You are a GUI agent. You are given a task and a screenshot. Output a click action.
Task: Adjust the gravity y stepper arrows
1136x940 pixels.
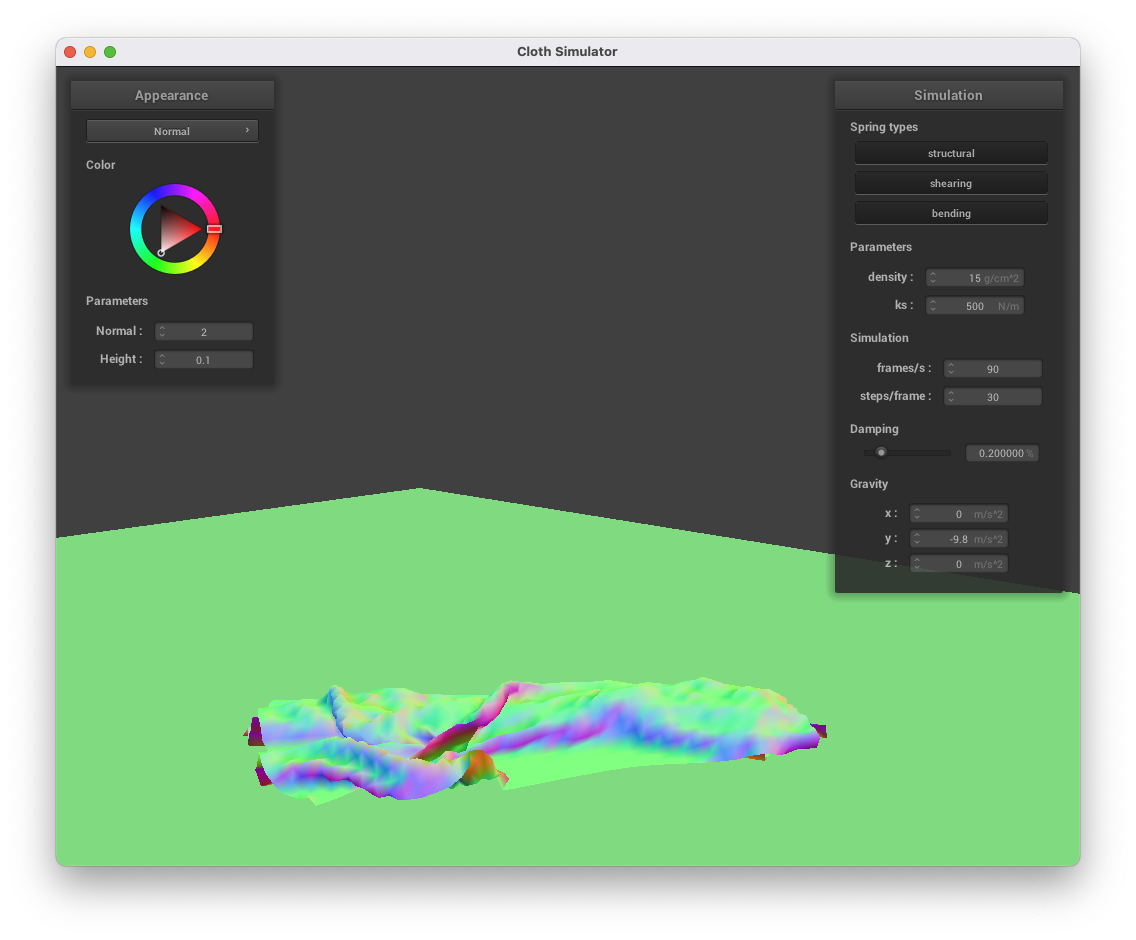point(917,539)
